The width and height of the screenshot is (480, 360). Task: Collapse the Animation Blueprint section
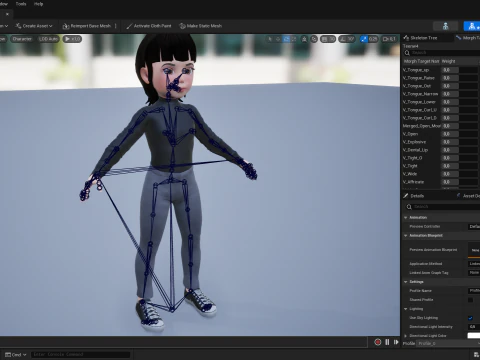pyautogui.click(x=406, y=236)
